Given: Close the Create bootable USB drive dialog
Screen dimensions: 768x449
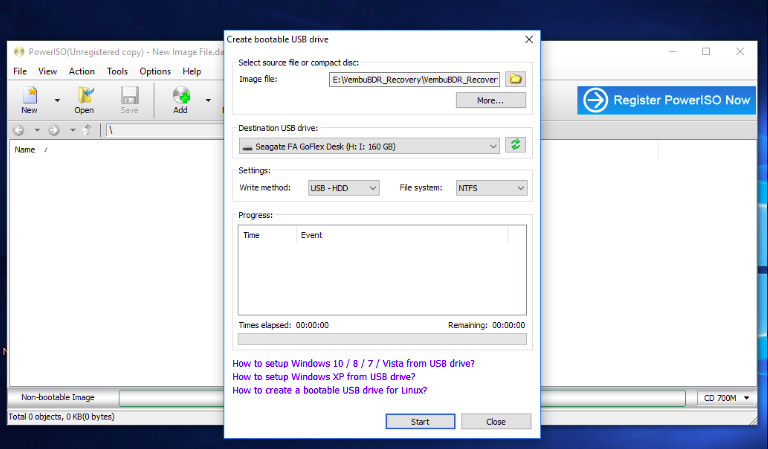Looking at the screenshot, I should 529,39.
